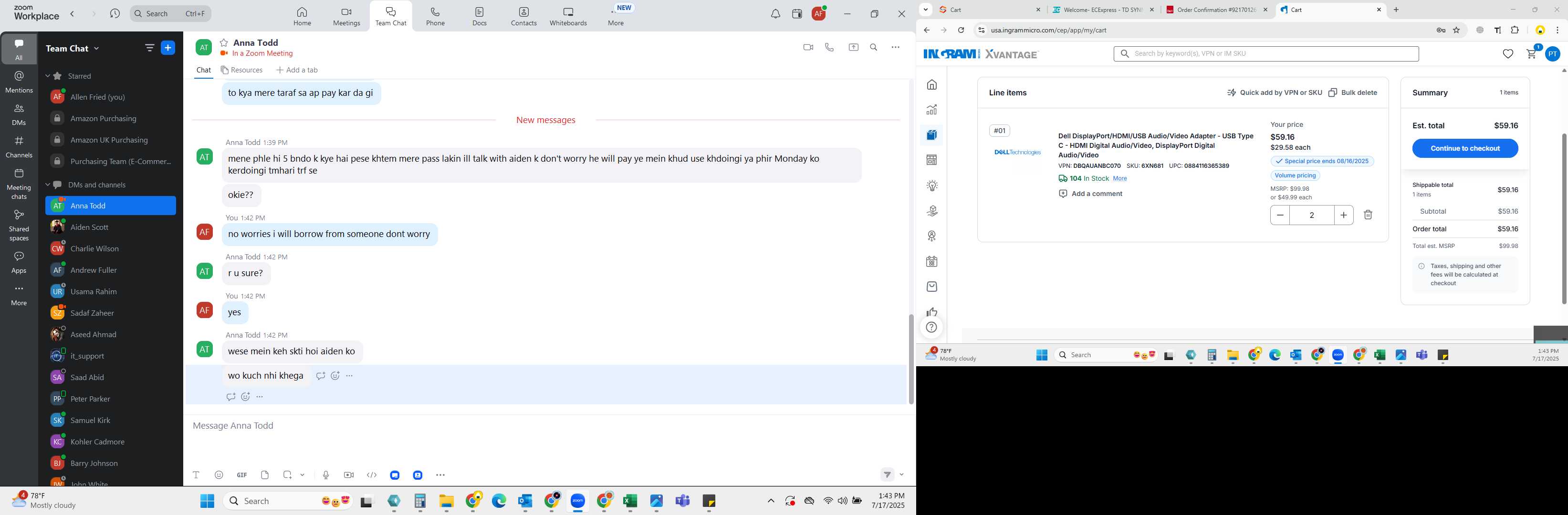Open Team Chat filter icon
Image resolution: width=1568 pixels, height=515 pixels.
point(149,48)
